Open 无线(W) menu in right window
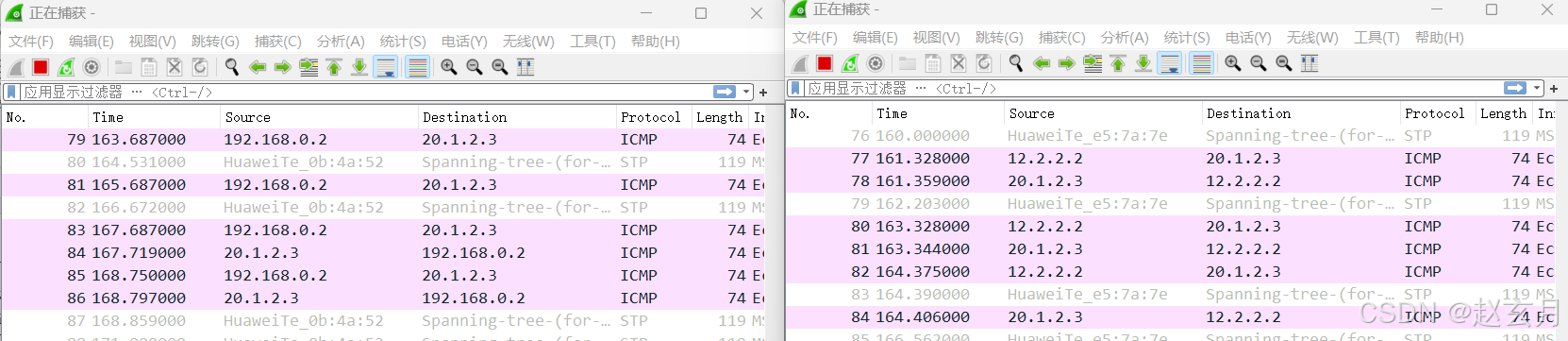This screenshot has height=341, width=1568. tap(1312, 38)
